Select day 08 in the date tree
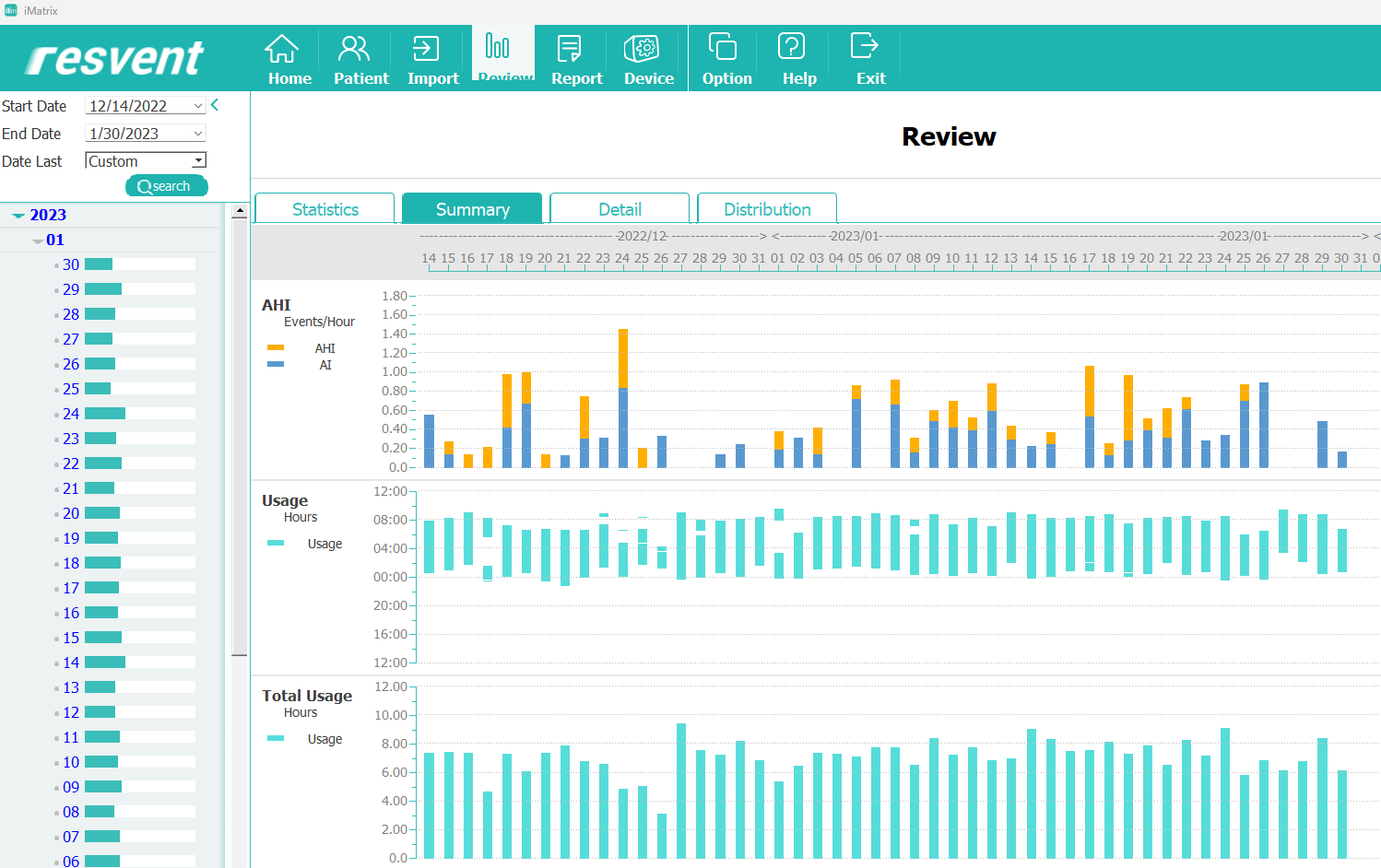This screenshot has width=1381, height=868. pos(71,812)
